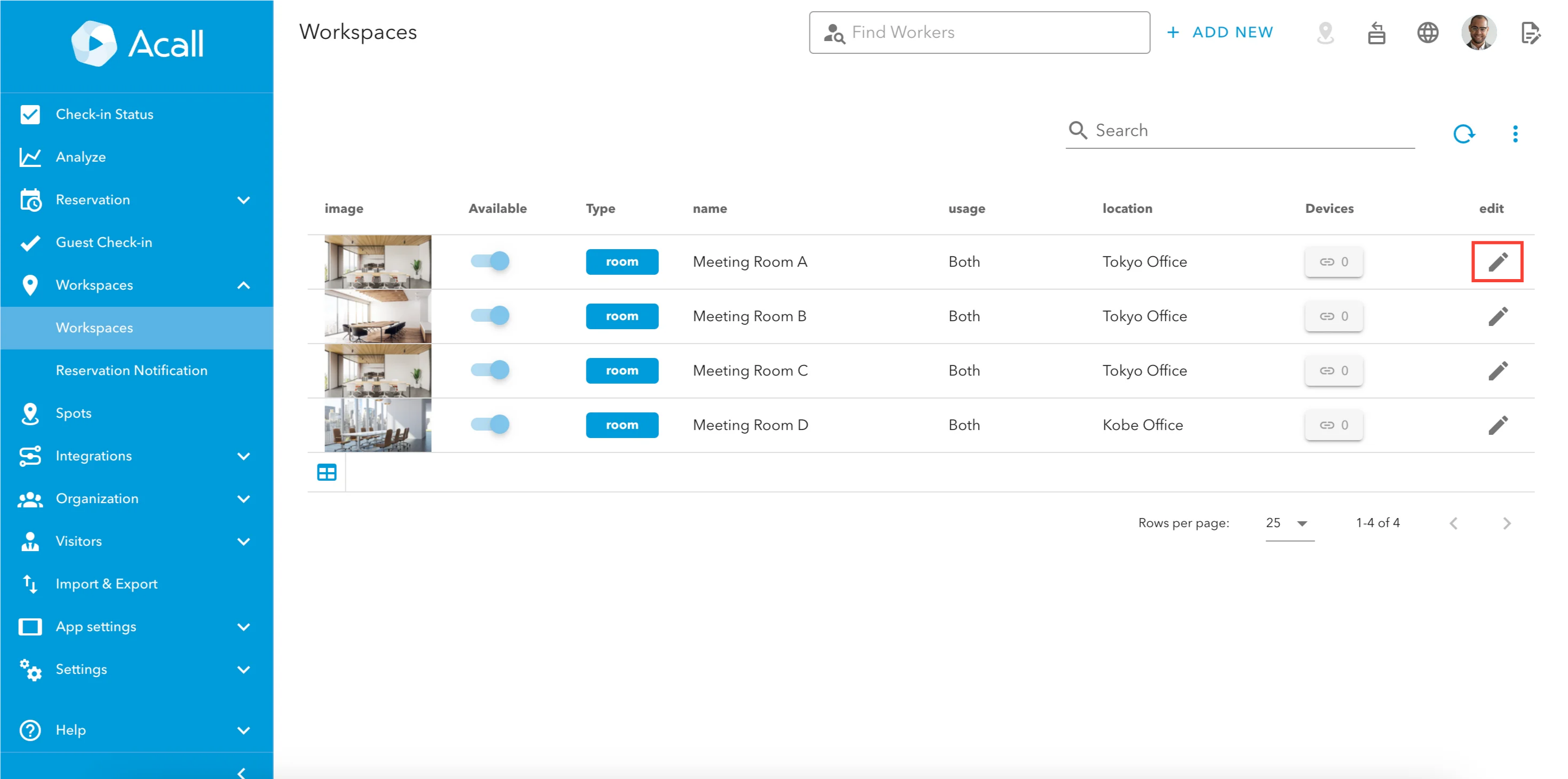
Task: Click the Type column header
Action: (600, 209)
